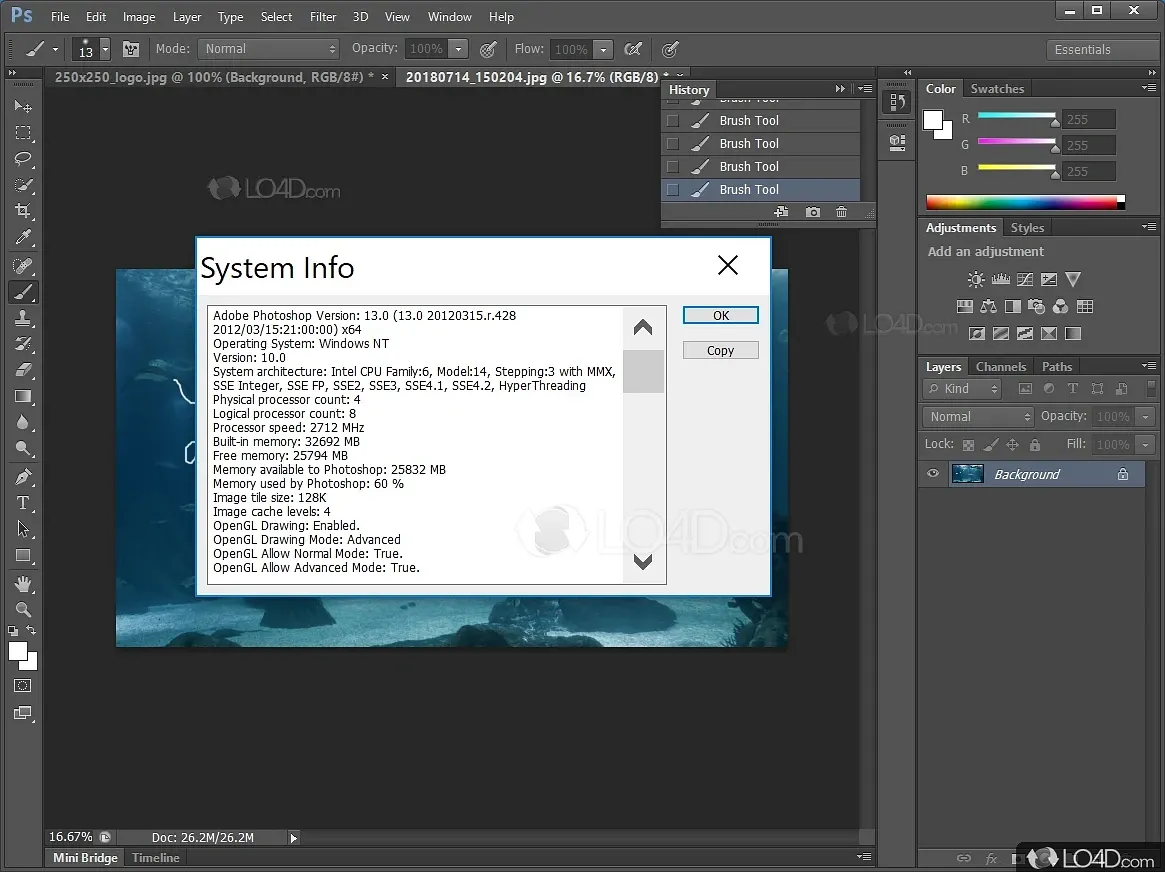Lock image pixels
1165x872 pixels.
click(990, 445)
